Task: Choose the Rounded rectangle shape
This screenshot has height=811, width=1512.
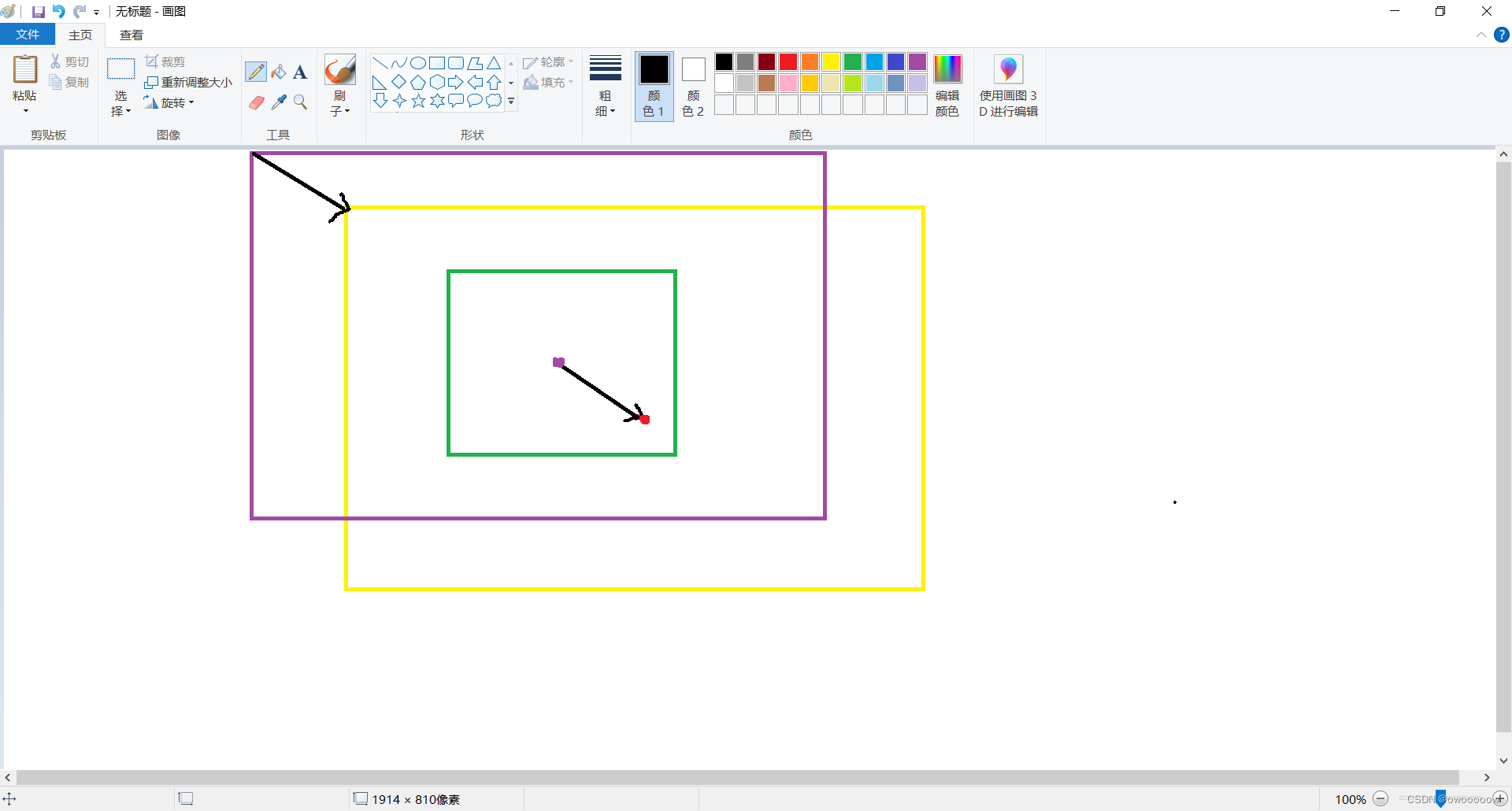Action: tap(456, 63)
